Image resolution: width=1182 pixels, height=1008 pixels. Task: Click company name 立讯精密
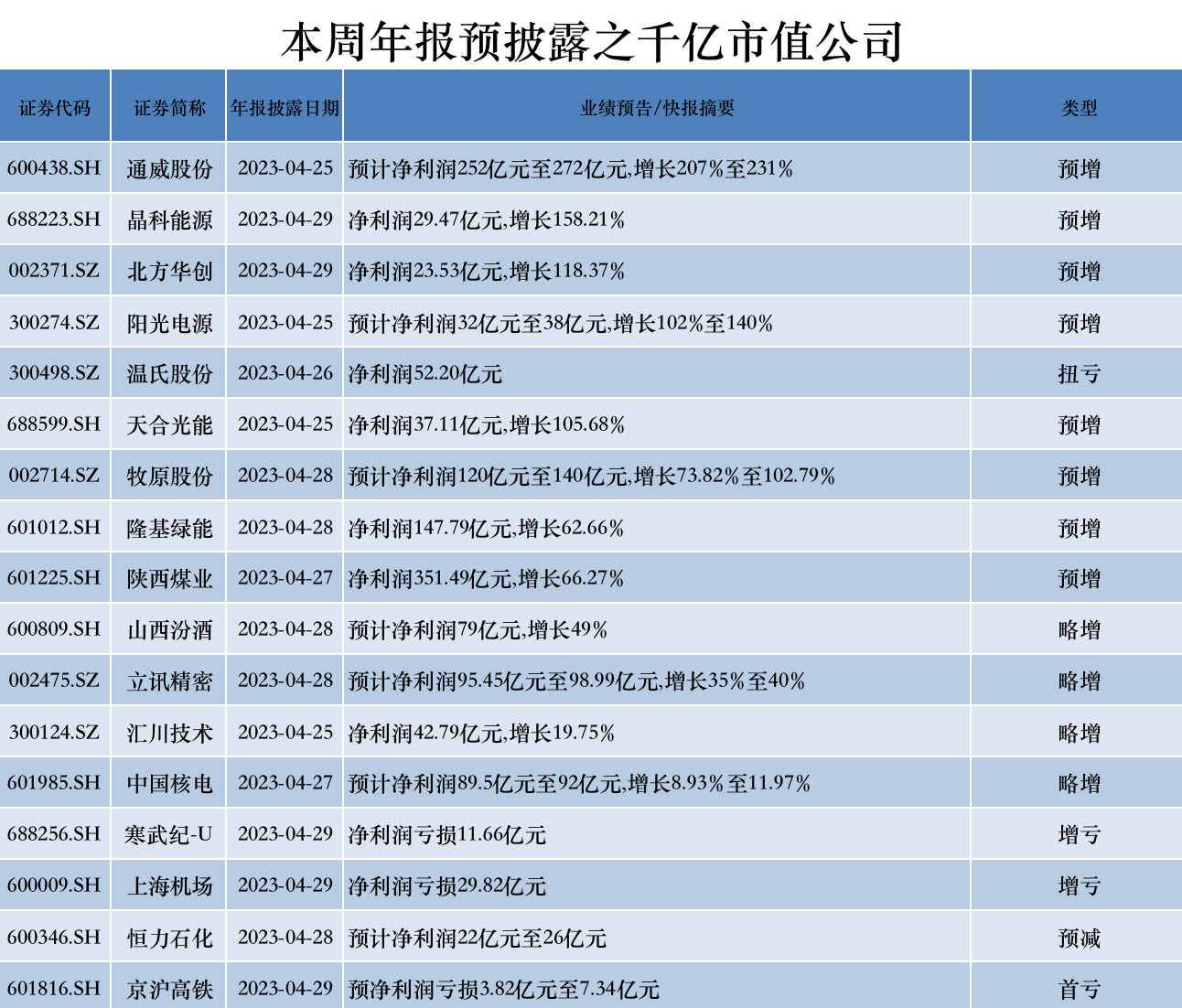(169, 681)
